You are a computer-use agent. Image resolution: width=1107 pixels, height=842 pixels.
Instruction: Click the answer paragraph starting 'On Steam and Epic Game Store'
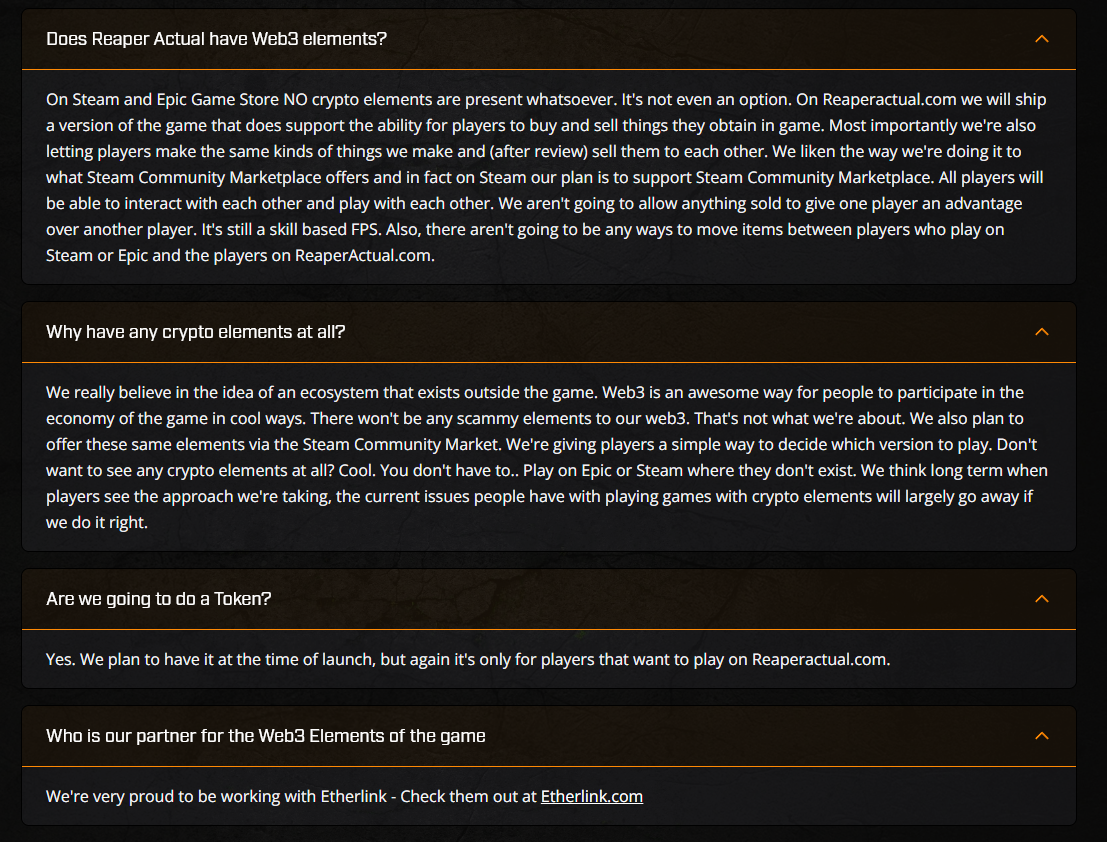pyautogui.click(x=547, y=177)
